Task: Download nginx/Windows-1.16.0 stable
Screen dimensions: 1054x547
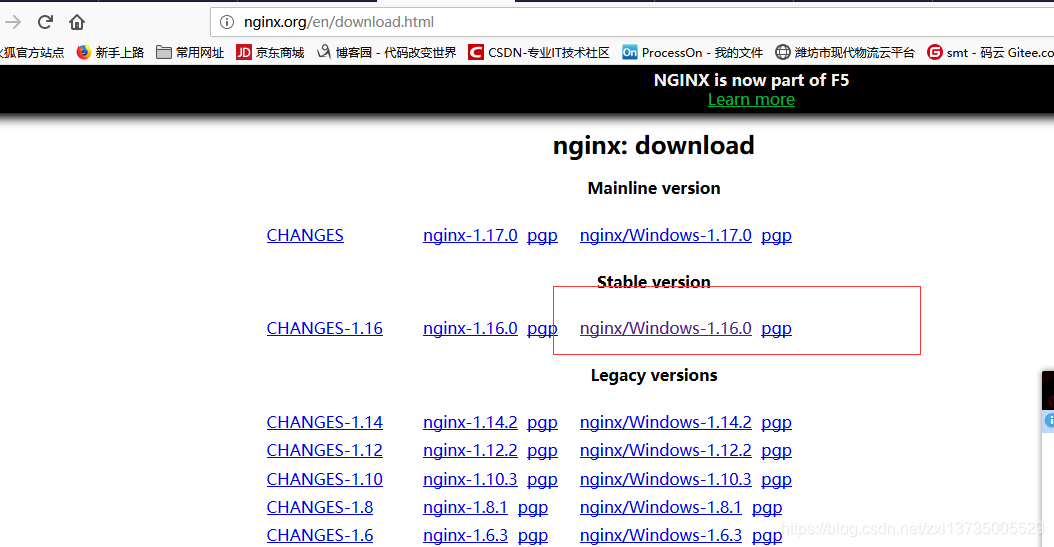Action: click(665, 328)
